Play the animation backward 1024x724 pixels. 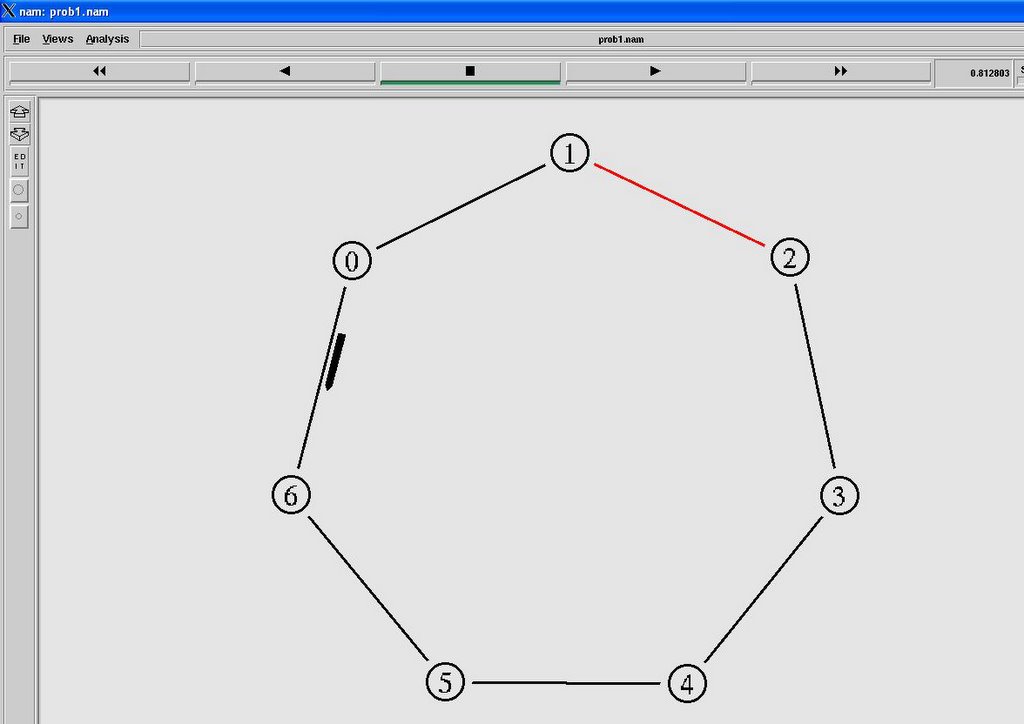click(x=285, y=71)
